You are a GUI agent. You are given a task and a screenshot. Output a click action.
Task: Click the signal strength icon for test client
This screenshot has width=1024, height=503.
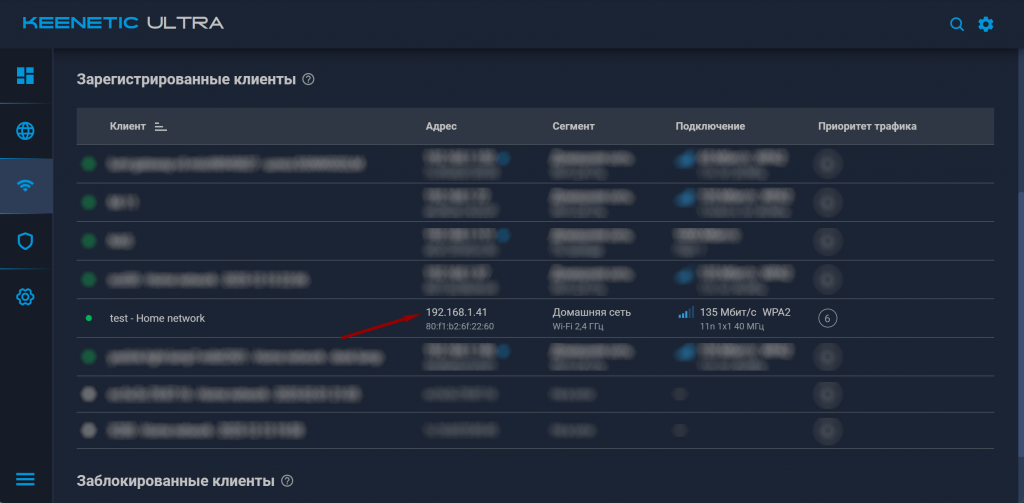coord(685,313)
